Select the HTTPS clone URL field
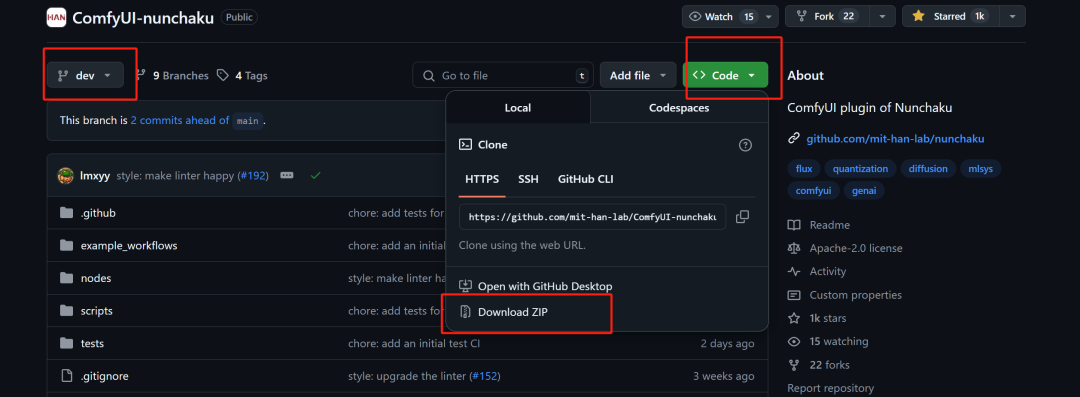 click(592, 216)
